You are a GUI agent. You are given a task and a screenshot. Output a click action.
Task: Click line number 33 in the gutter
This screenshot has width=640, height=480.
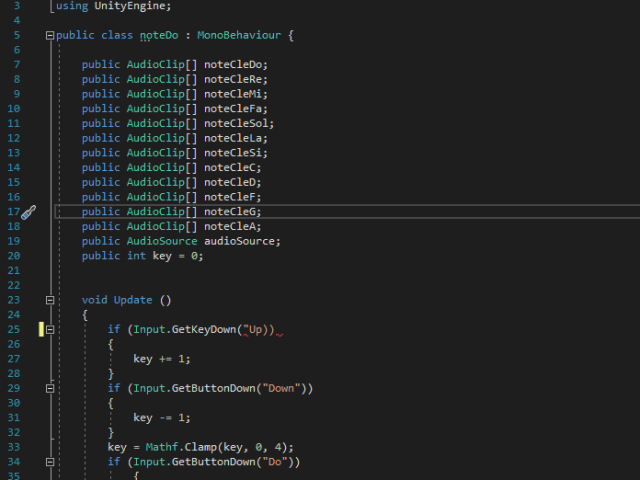click(x=14, y=447)
